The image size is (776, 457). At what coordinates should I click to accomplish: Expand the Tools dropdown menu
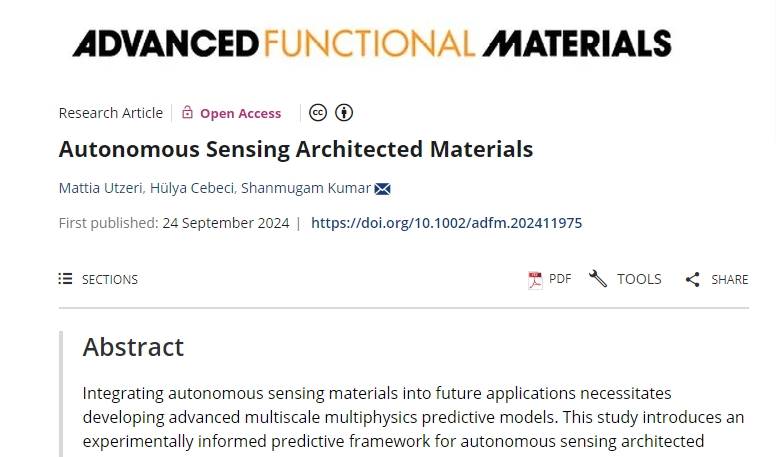click(x=639, y=279)
